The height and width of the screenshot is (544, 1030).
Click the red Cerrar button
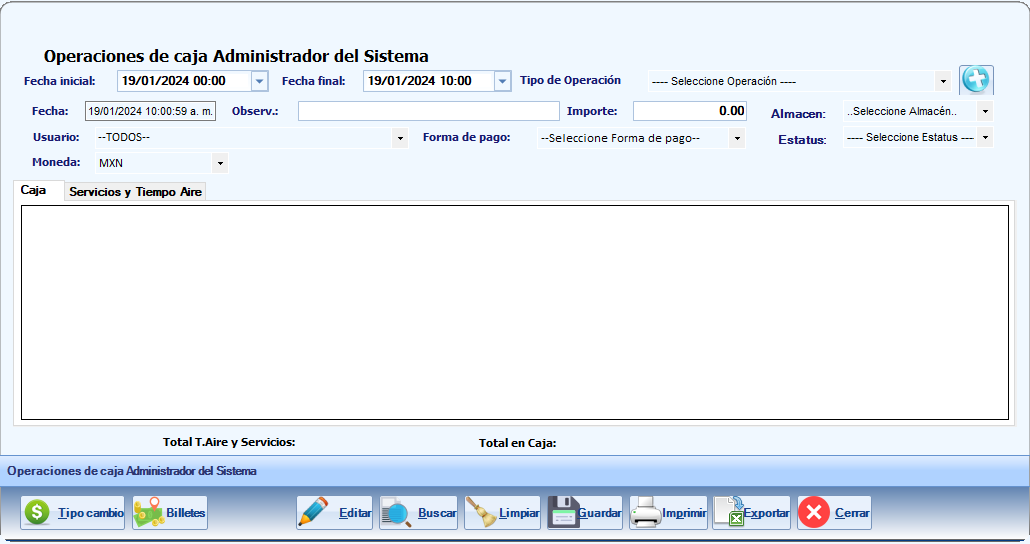click(834, 512)
